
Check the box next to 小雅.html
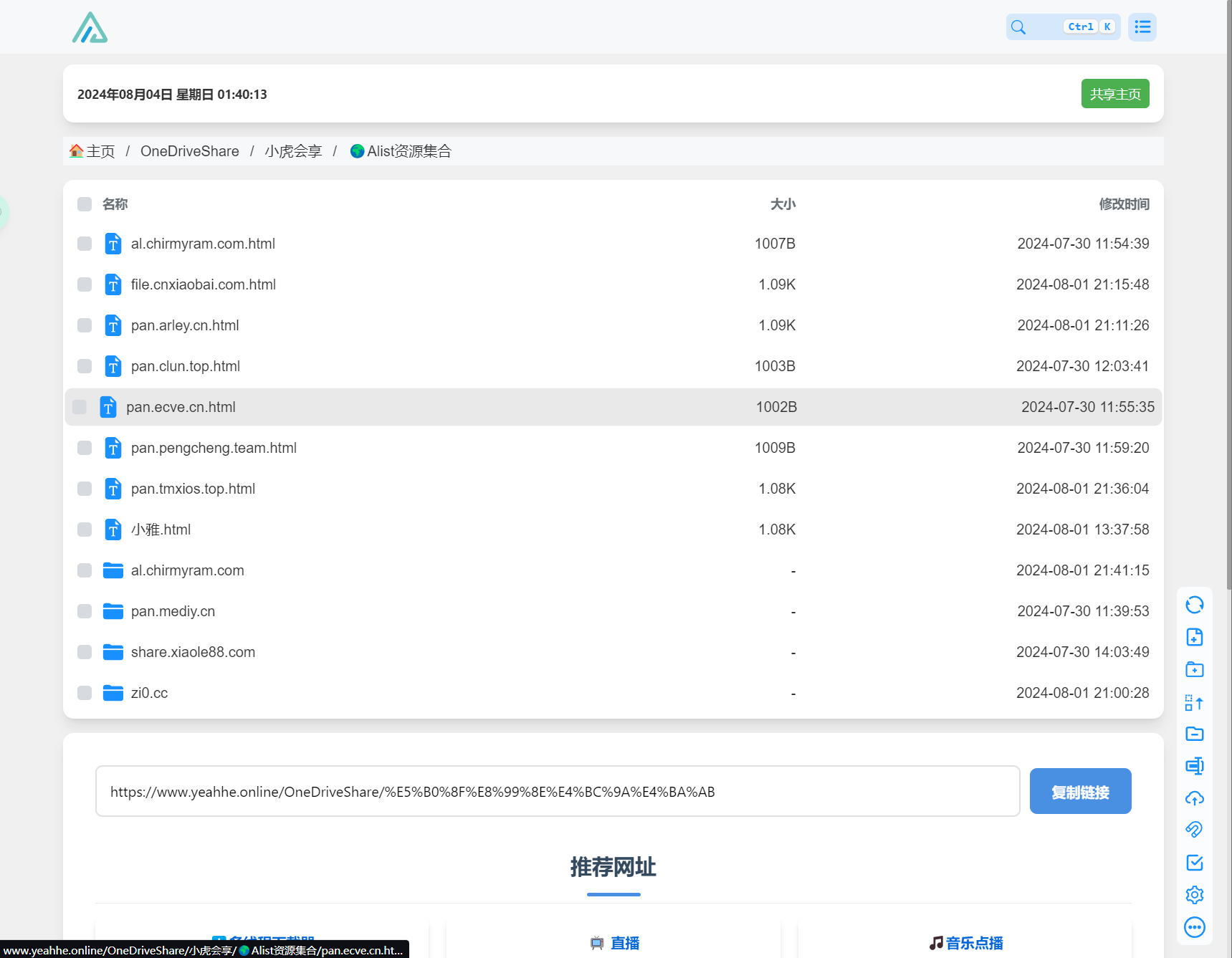click(85, 530)
